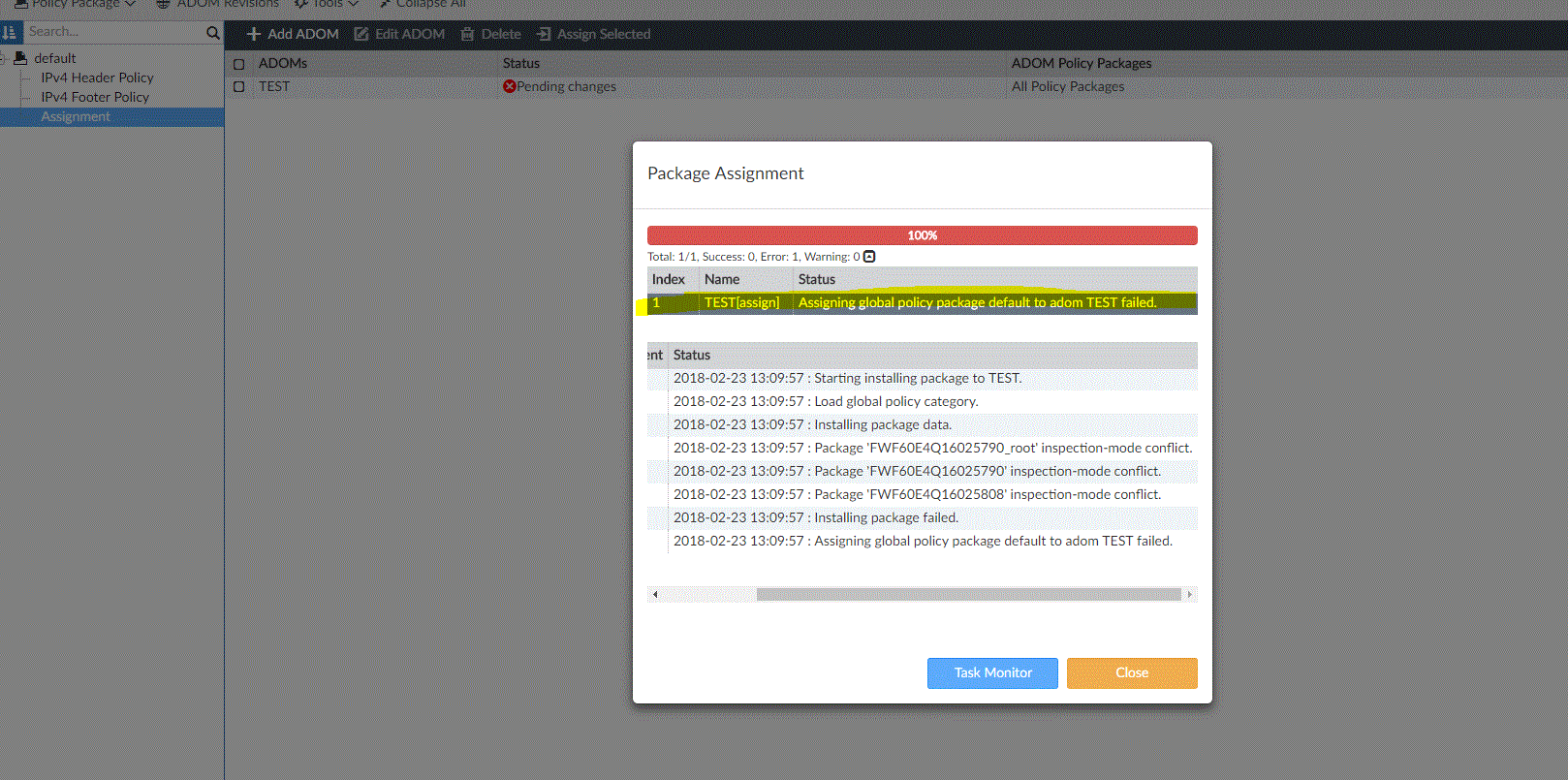Select the 'Load global policy category' log line
This screenshot has height=780, width=1568.
pyautogui.click(x=826, y=401)
